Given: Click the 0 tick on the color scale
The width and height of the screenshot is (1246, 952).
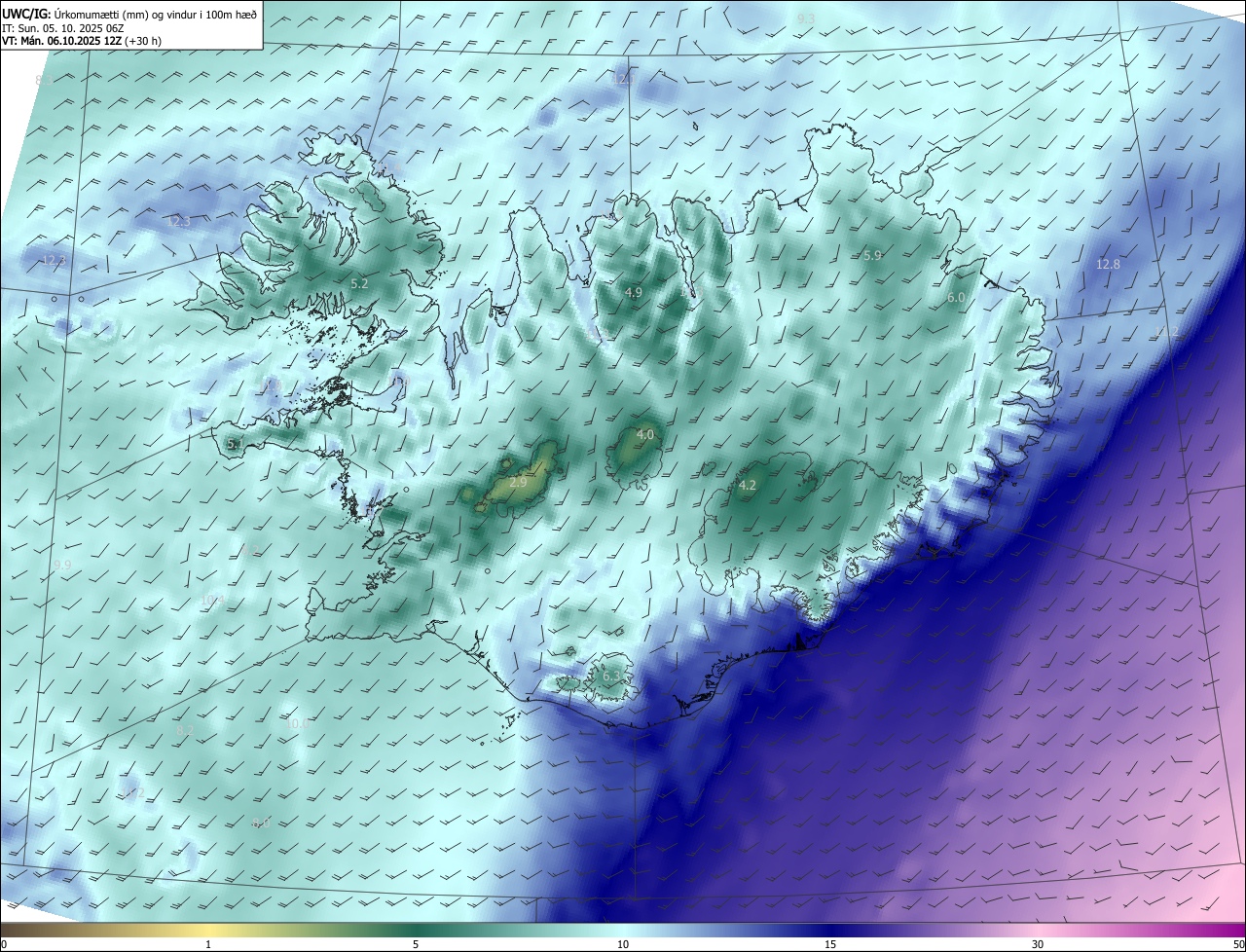Looking at the screenshot, I should (4, 944).
